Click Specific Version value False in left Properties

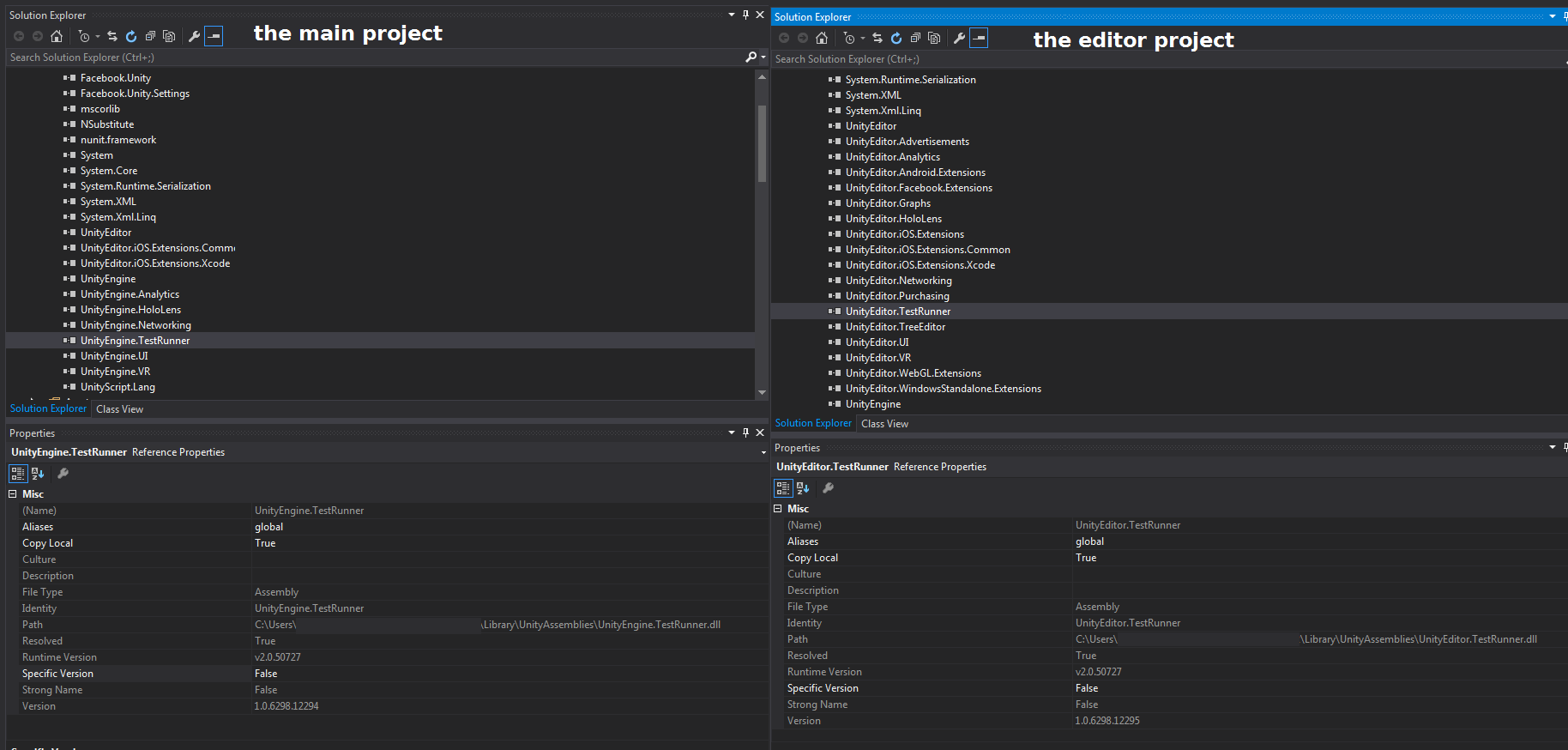(266, 674)
